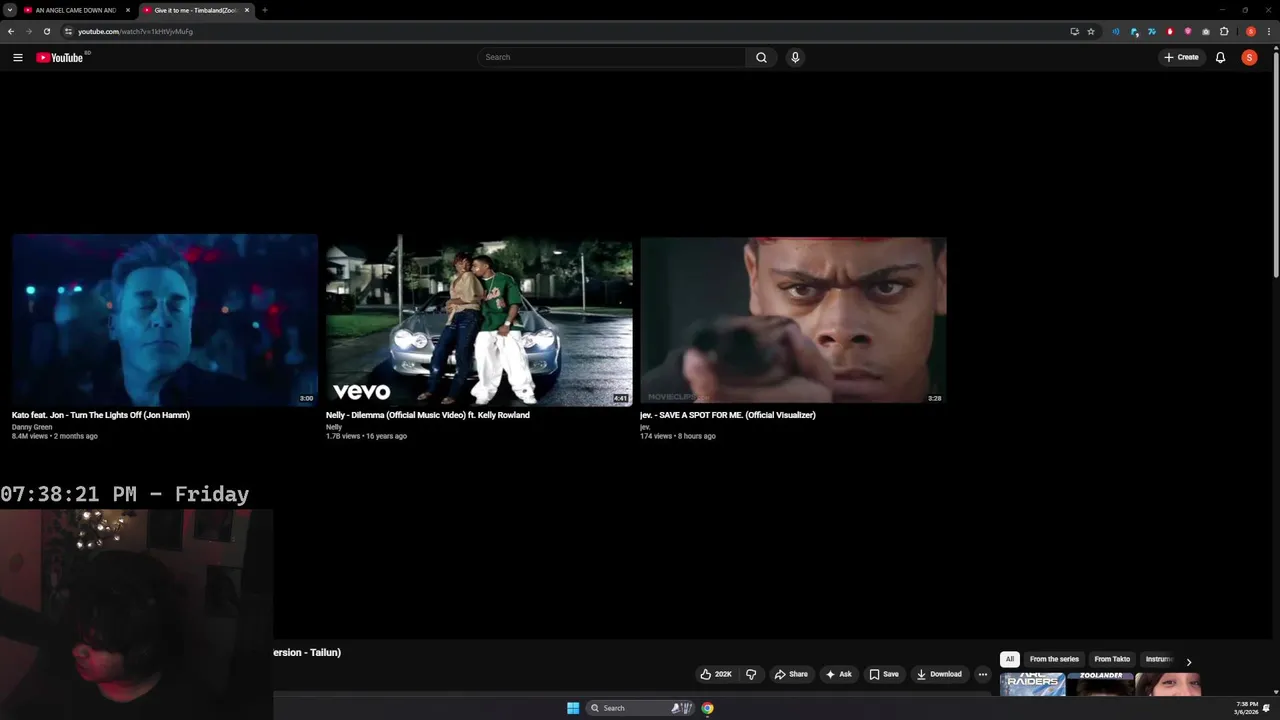Save video to playlist
This screenshot has width=1280, height=720.
(x=884, y=674)
